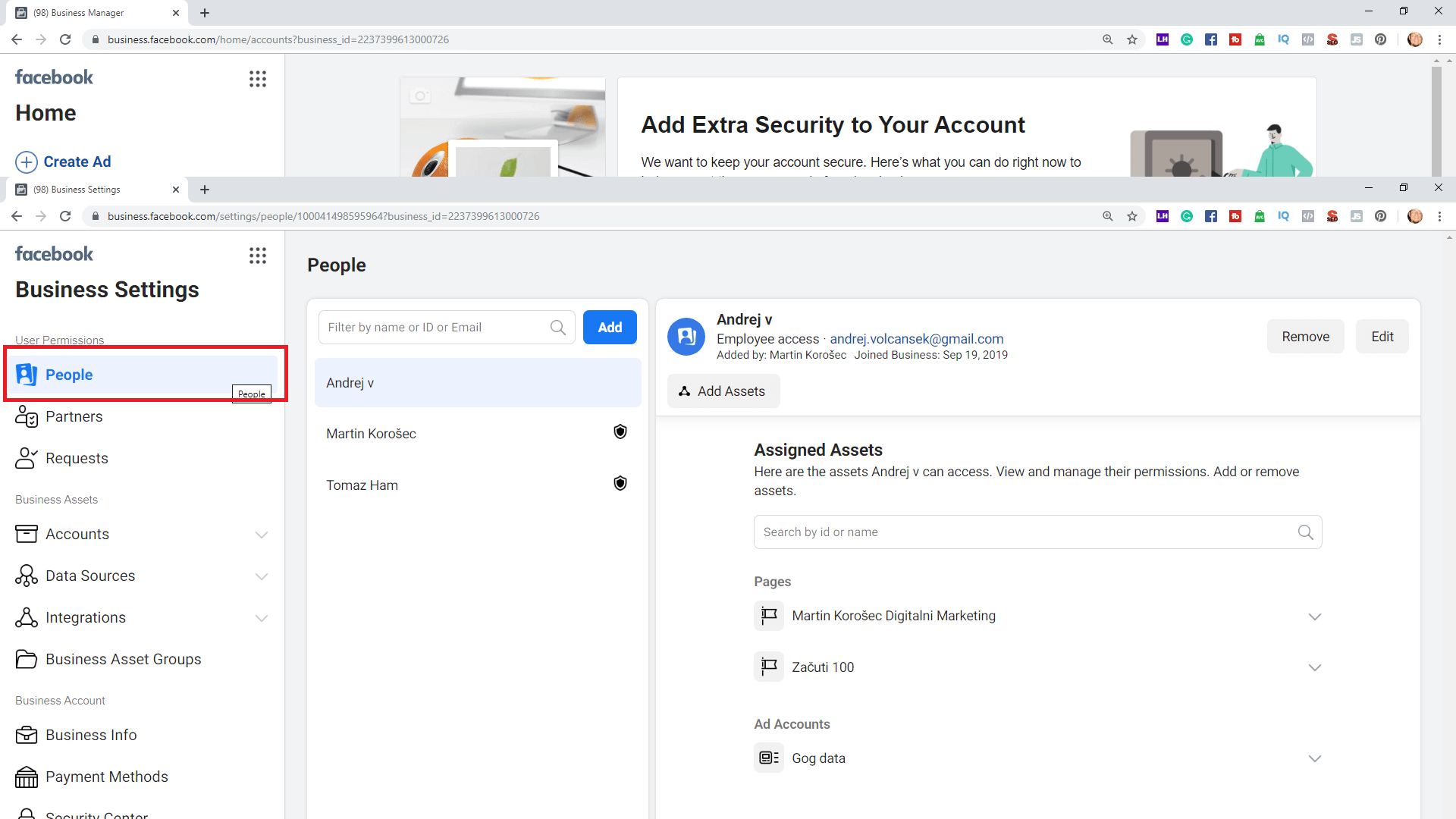Click the Business Asset Groups folder icon
1456x819 pixels.
tap(27, 659)
